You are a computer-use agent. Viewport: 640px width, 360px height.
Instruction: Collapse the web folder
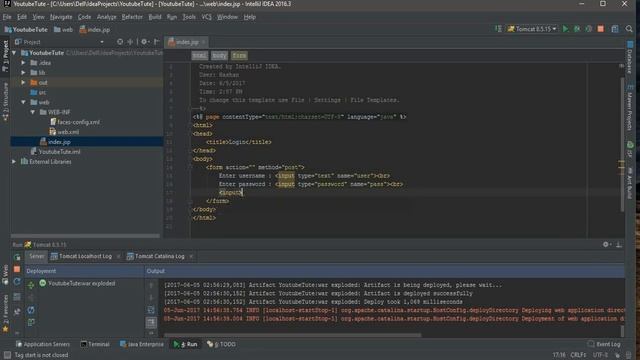pos(23,102)
